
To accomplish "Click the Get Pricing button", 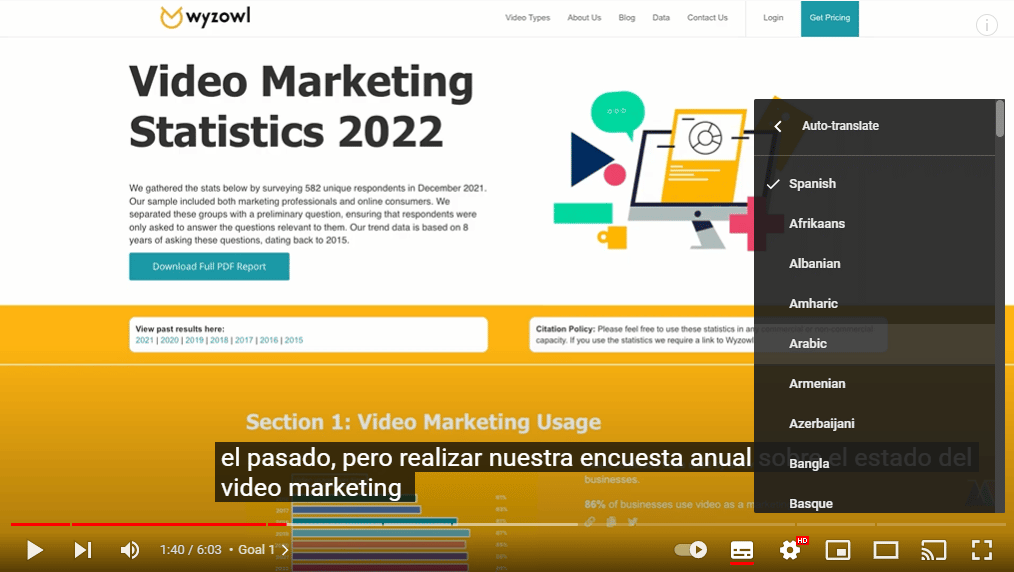I will pos(830,18).
